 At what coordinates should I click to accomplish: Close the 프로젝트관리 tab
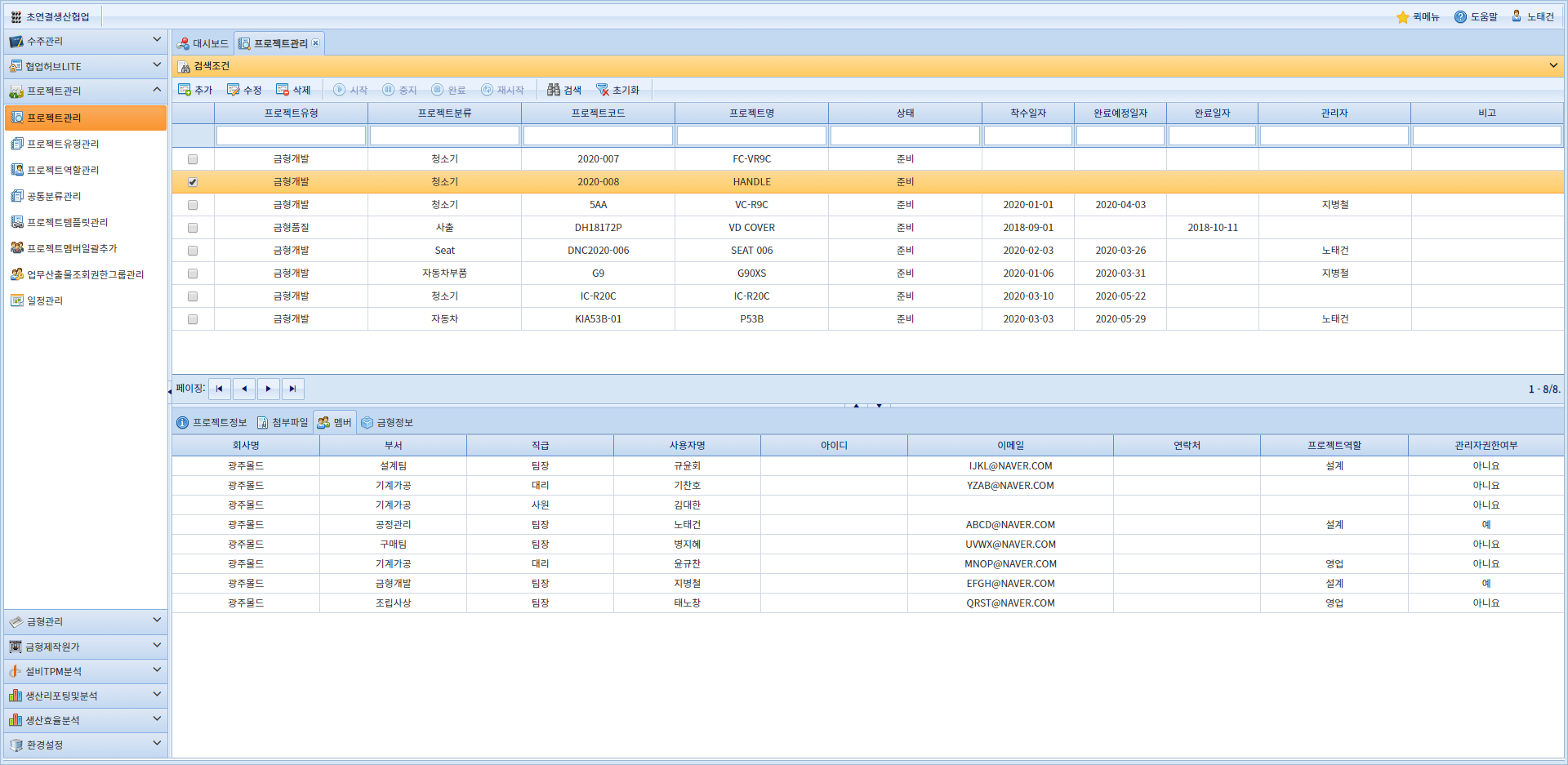pyautogui.click(x=315, y=43)
